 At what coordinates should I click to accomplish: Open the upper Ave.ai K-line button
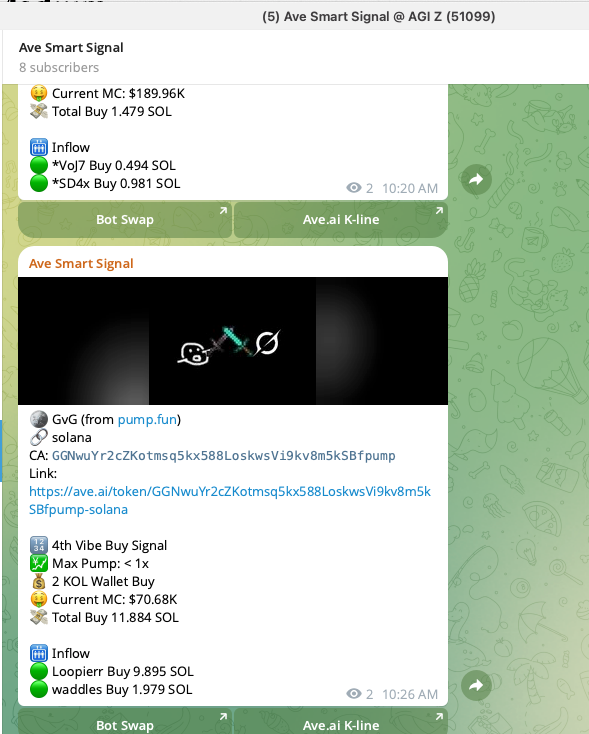341,220
